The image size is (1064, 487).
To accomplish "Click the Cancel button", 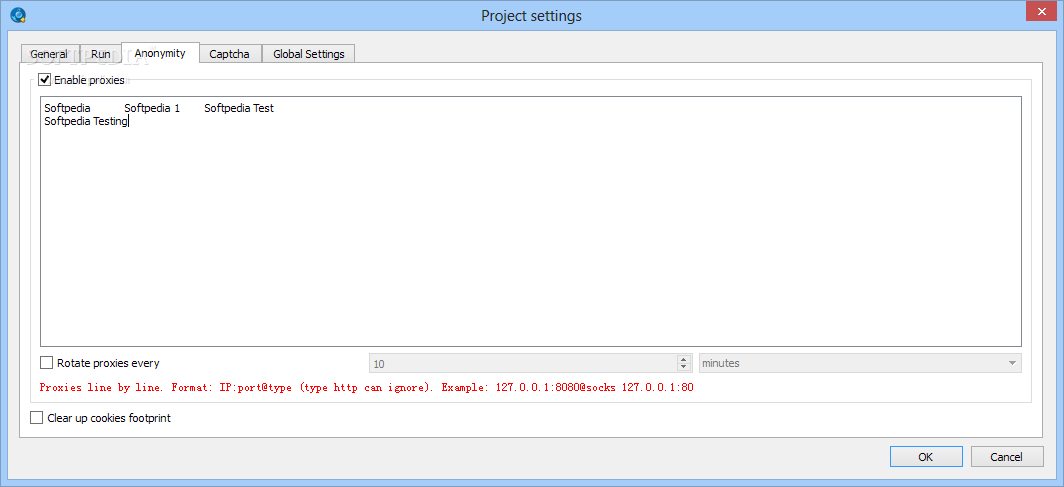I will point(1006,456).
